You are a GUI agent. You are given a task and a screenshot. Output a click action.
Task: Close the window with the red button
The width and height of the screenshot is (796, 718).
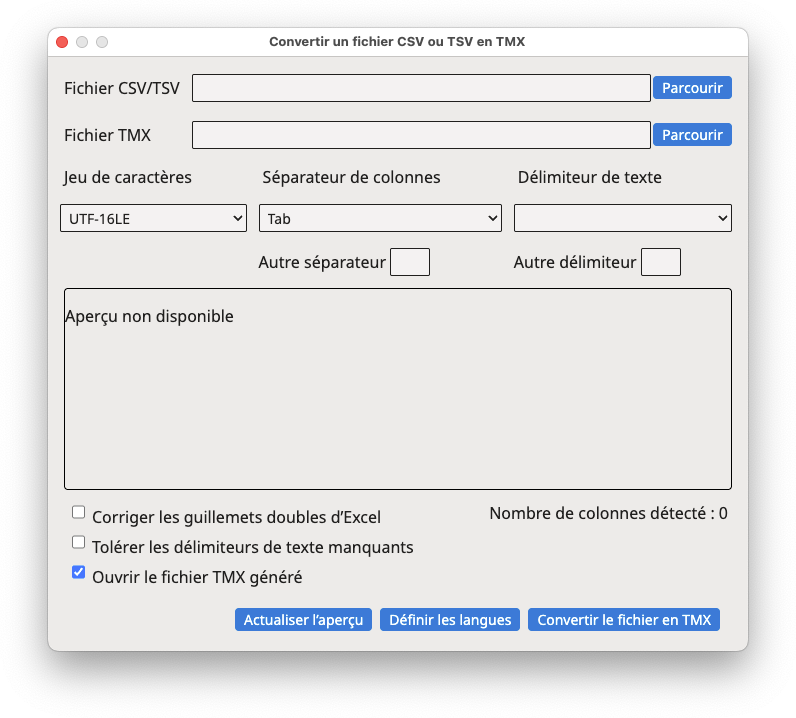[x=62, y=42]
